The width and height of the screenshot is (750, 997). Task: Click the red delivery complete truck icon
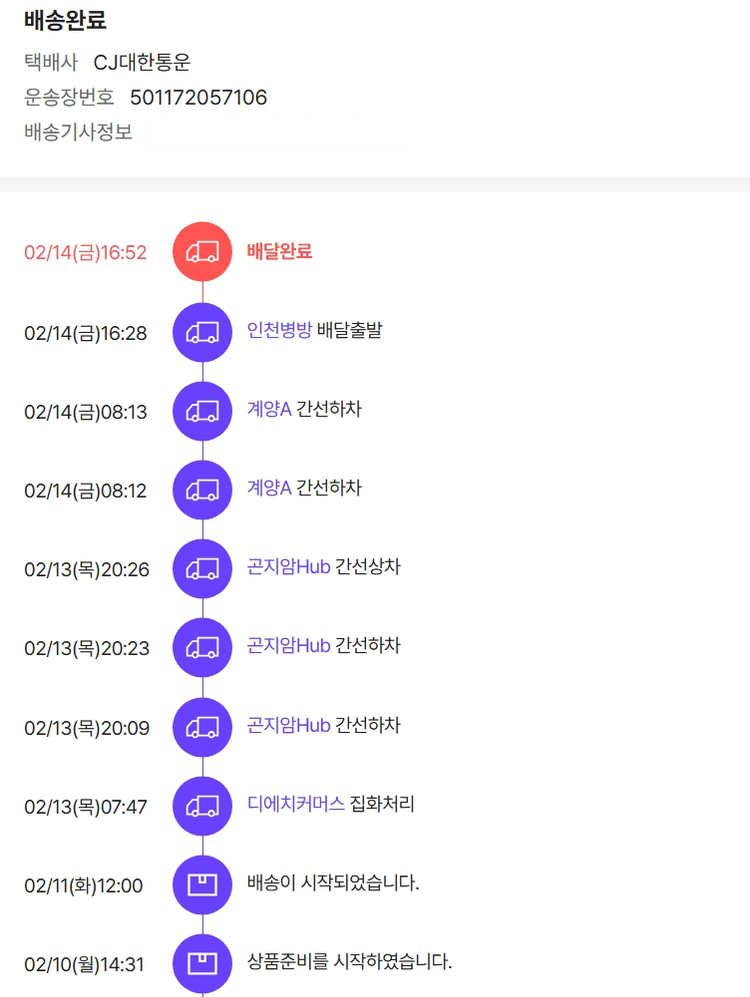(x=202, y=252)
